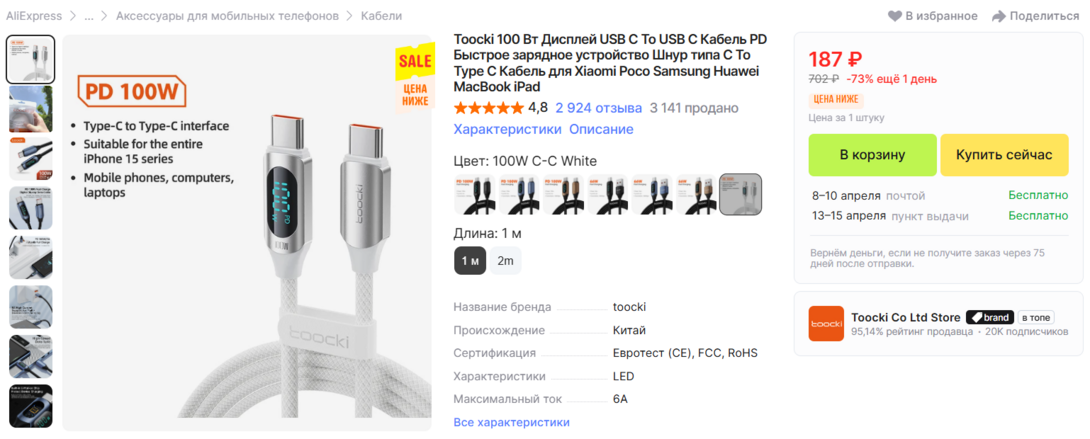Screen dimensions: 1090x439
Task: Open the Характеристики tab link
Action: (x=507, y=129)
